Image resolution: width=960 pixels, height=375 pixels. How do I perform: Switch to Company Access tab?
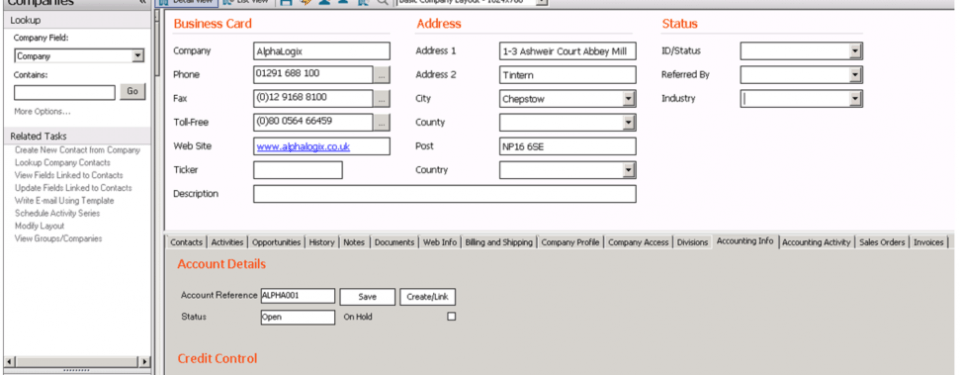tap(638, 243)
